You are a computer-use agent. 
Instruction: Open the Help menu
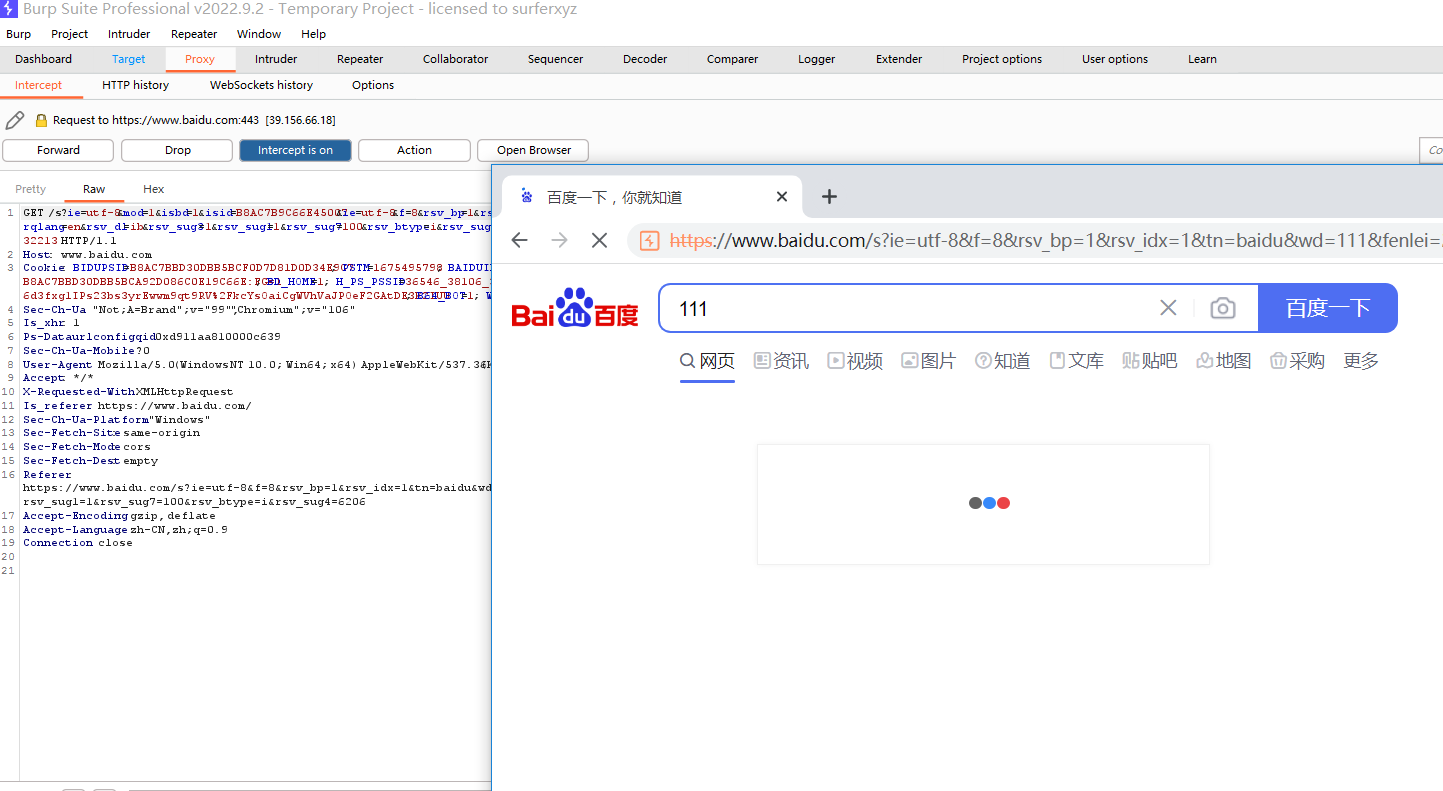coord(314,34)
